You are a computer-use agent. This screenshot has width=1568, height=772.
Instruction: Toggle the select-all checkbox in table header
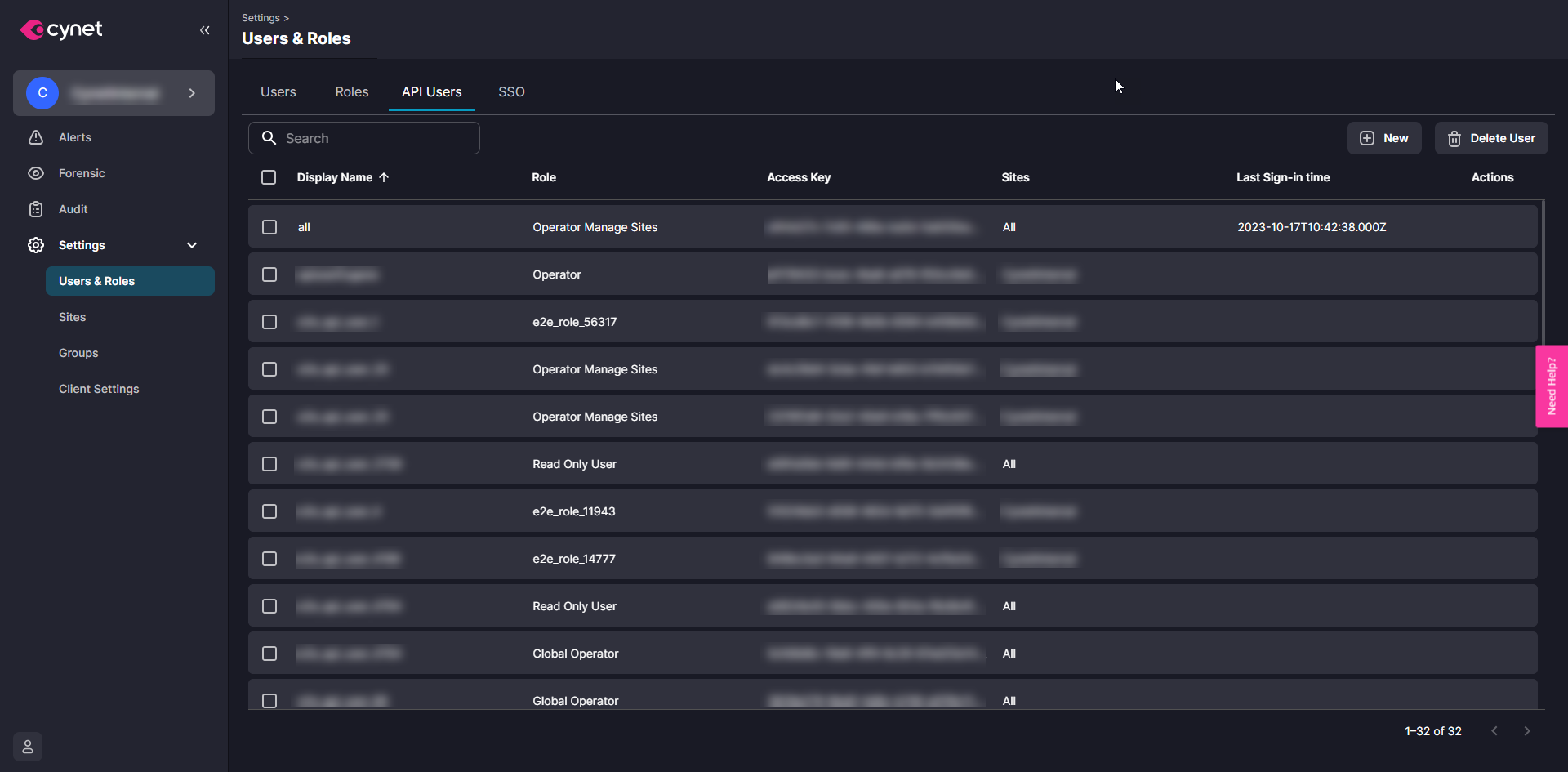(x=269, y=177)
